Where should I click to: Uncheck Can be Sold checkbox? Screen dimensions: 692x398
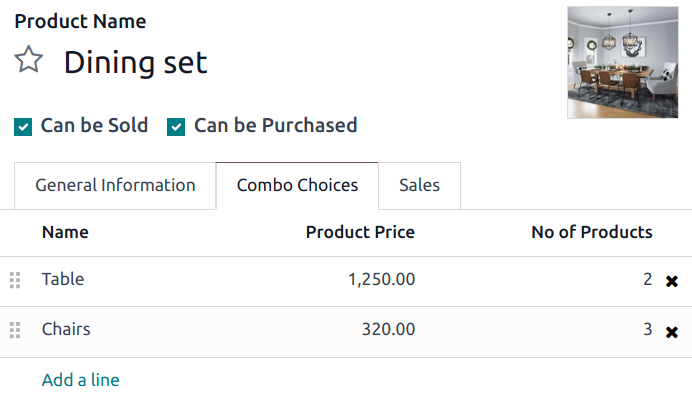(x=23, y=127)
